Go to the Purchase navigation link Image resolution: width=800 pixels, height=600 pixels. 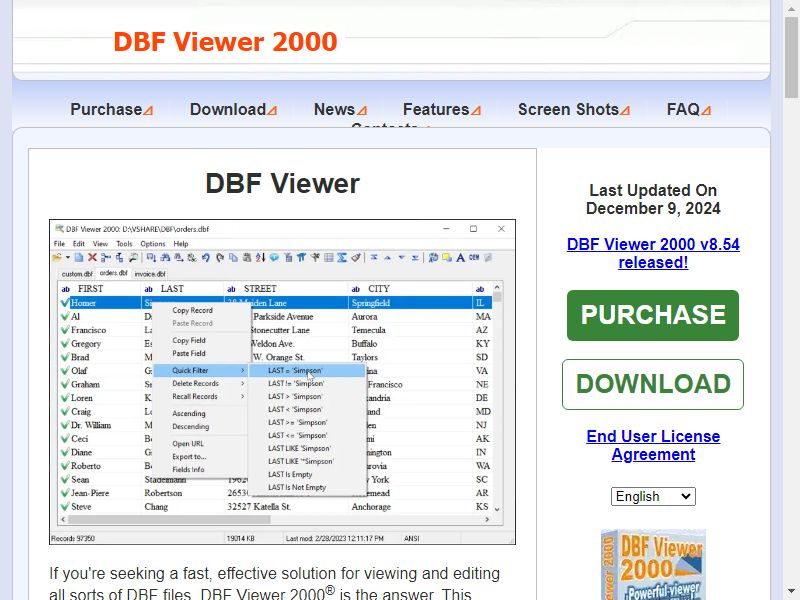tap(112, 109)
